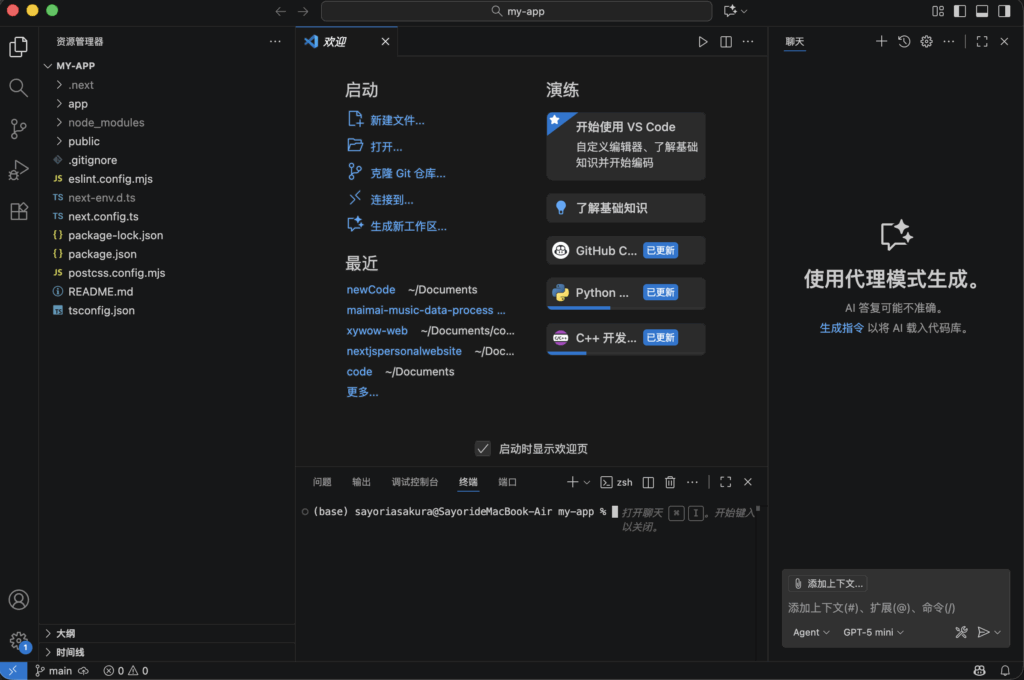The height and width of the screenshot is (680, 1024).
Task: Open chat history clock icon
Action: point(904,42)
